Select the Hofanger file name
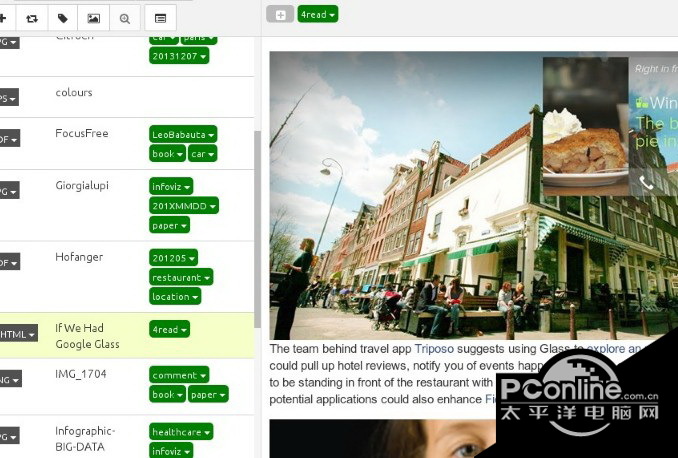 [x=79, y=257]
